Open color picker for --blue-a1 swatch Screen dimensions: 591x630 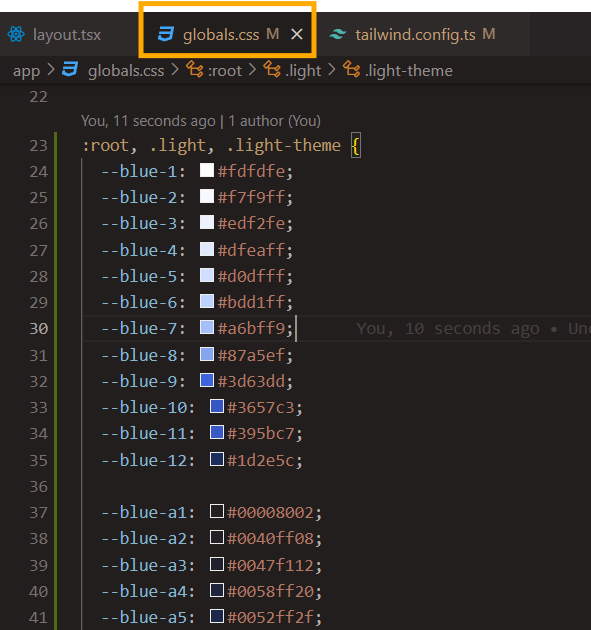point(217,511)
